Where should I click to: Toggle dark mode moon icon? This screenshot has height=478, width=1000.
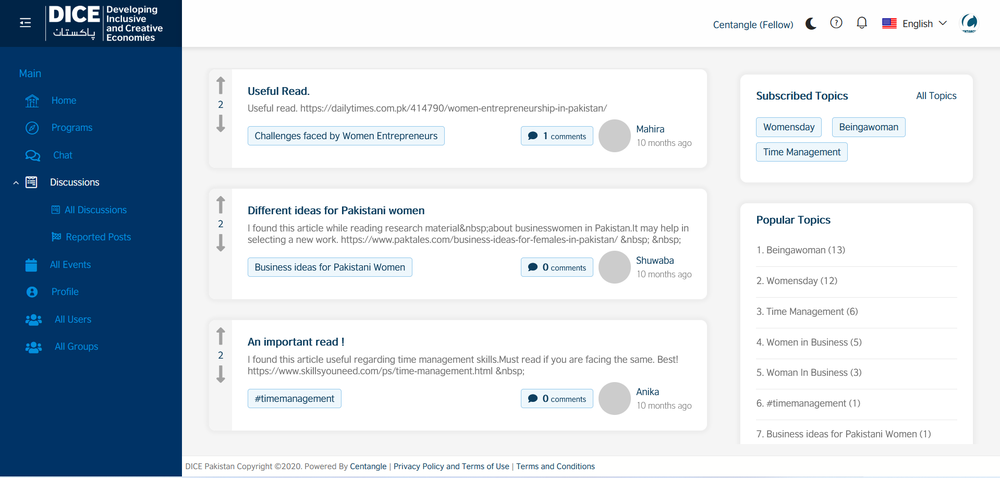[x=811, y=24]
